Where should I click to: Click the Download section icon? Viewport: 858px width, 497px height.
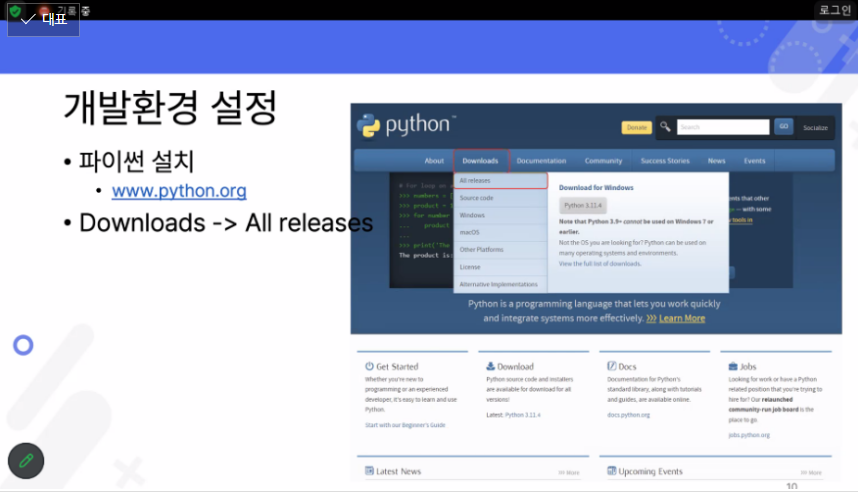tap(490, 366)
